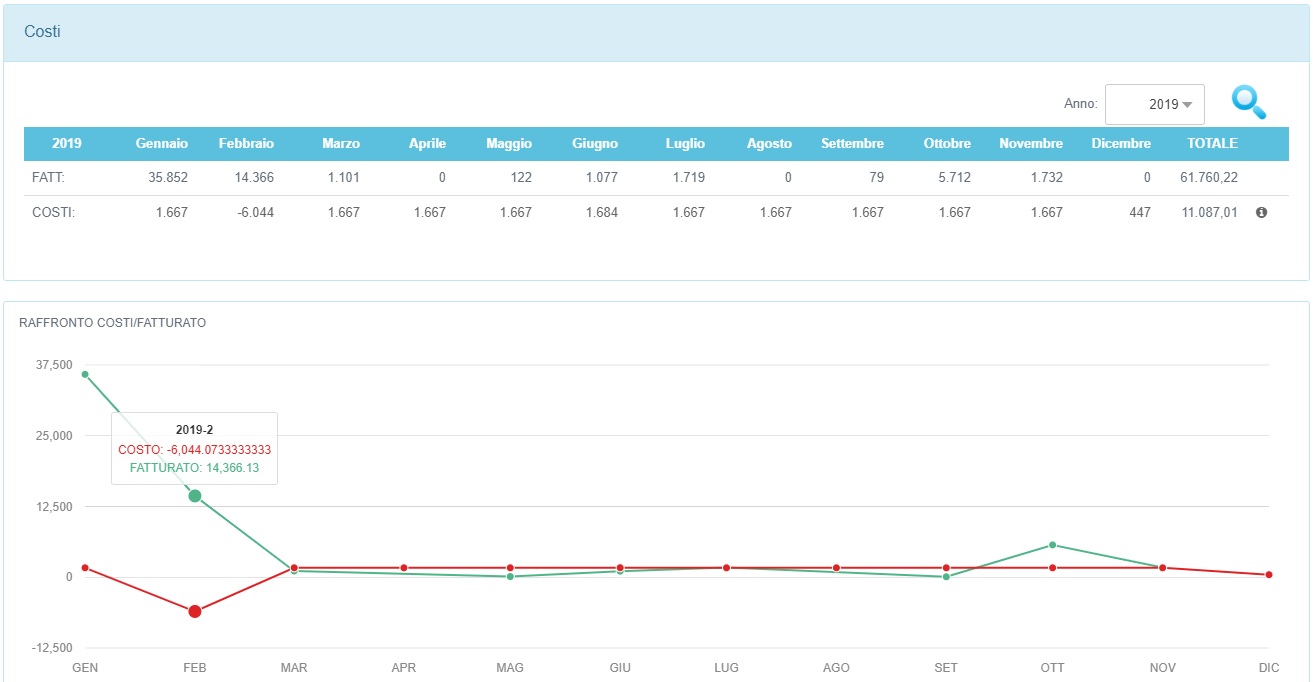Click the magnifying glass search icon
Viewport: 1316px width, 682px height.
(1248, 103)
